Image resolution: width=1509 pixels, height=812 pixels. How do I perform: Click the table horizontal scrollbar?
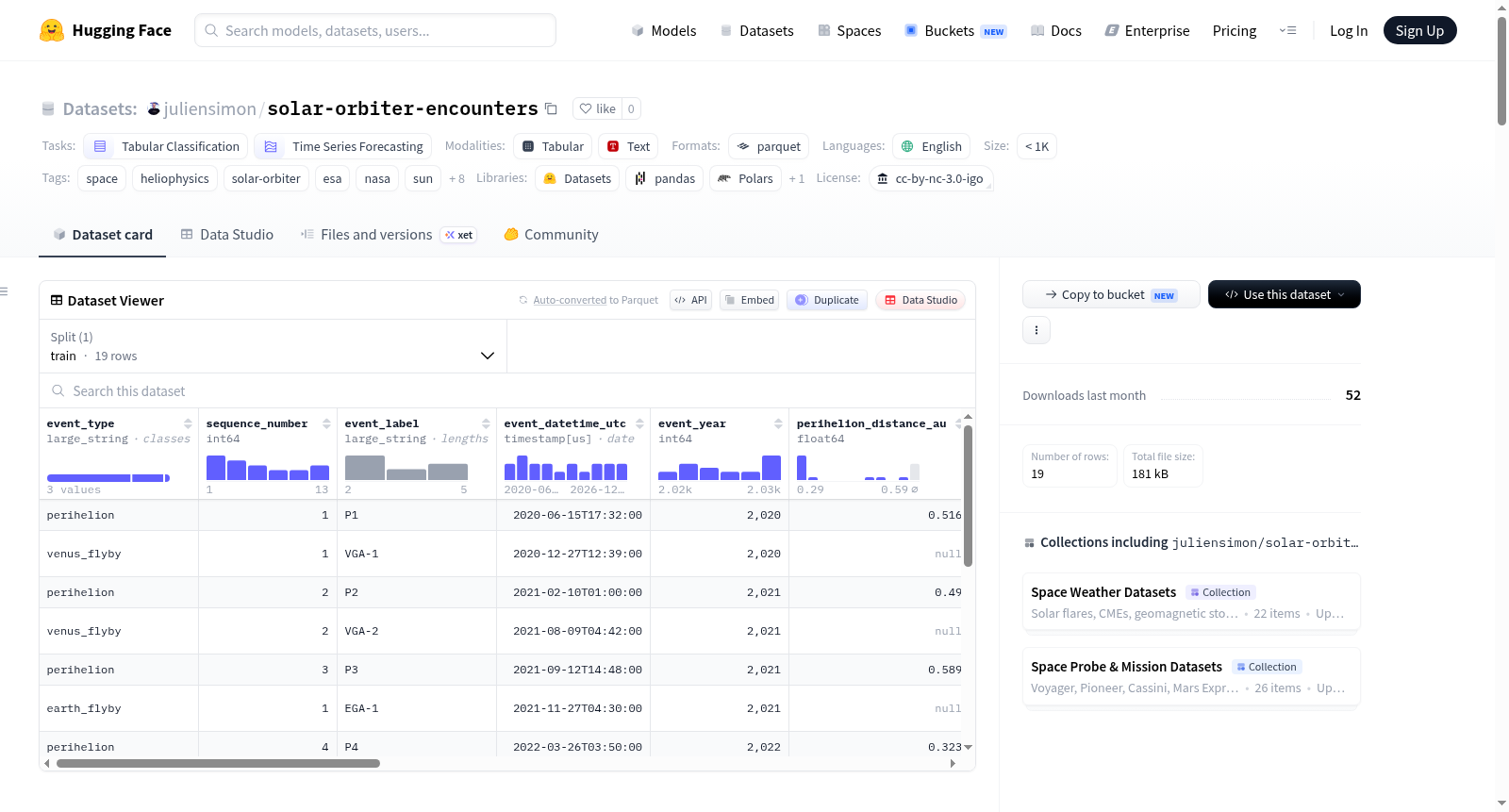coord(218,763)
